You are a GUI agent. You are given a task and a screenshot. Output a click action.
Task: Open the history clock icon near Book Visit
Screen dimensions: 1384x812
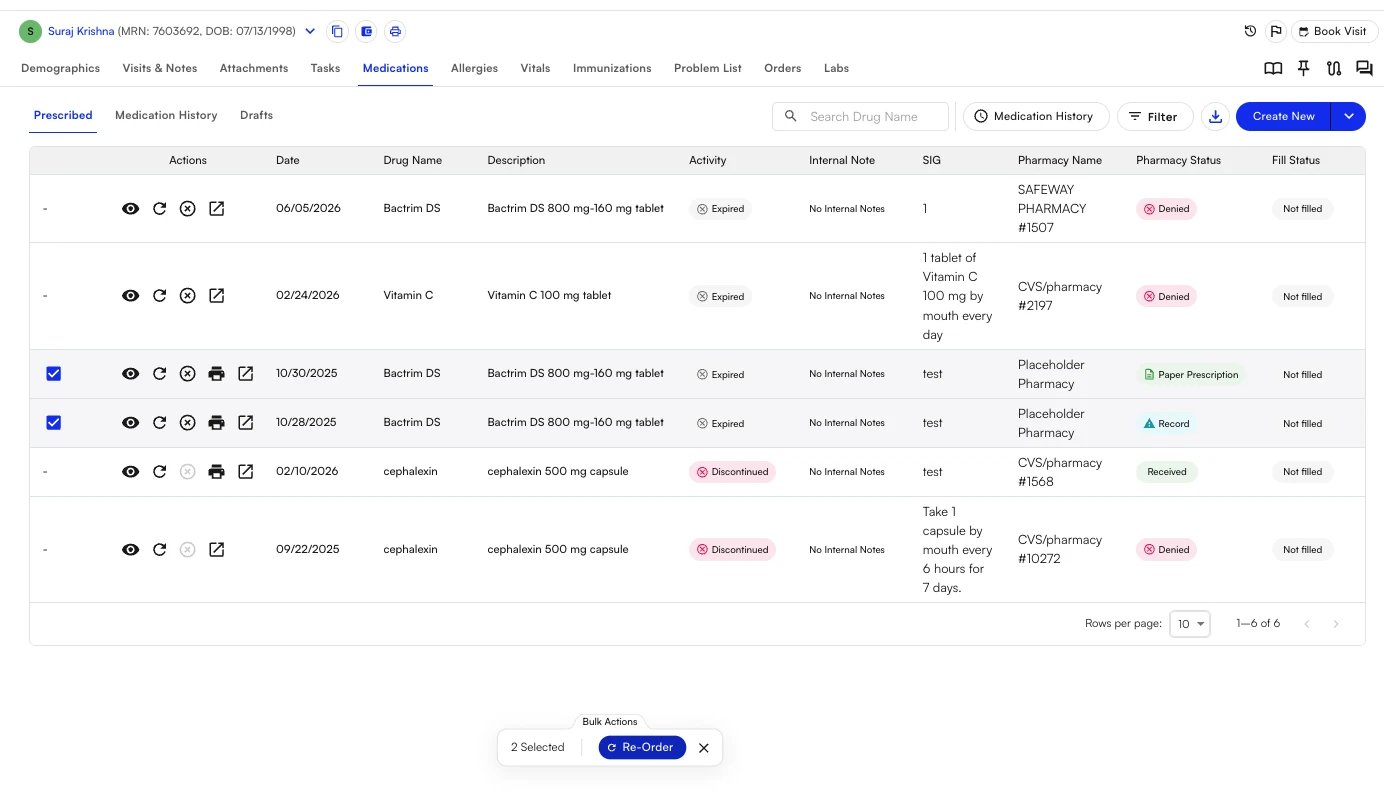coord(1250,31)
